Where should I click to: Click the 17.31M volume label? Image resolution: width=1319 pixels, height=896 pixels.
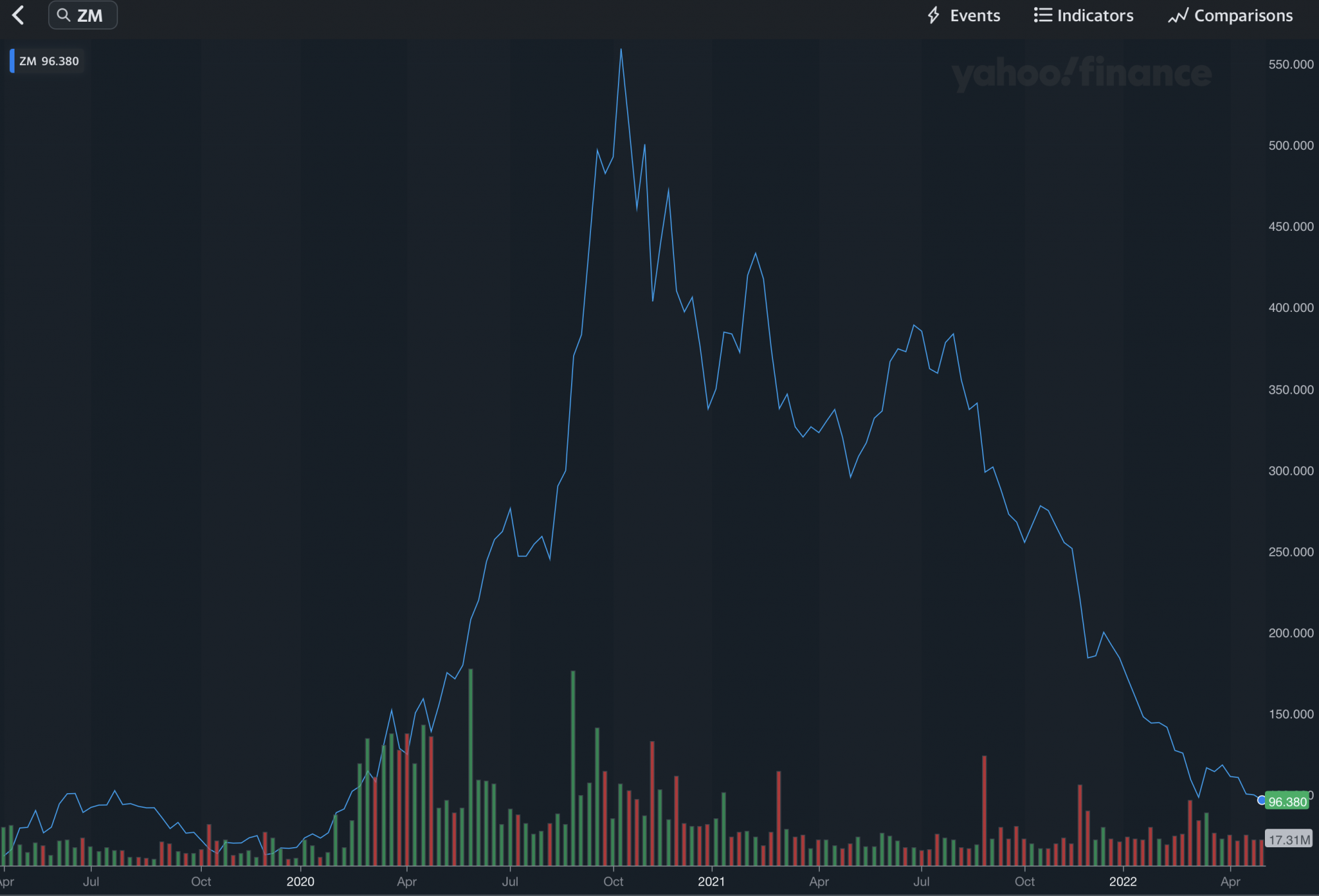(x=1289, y=840)
